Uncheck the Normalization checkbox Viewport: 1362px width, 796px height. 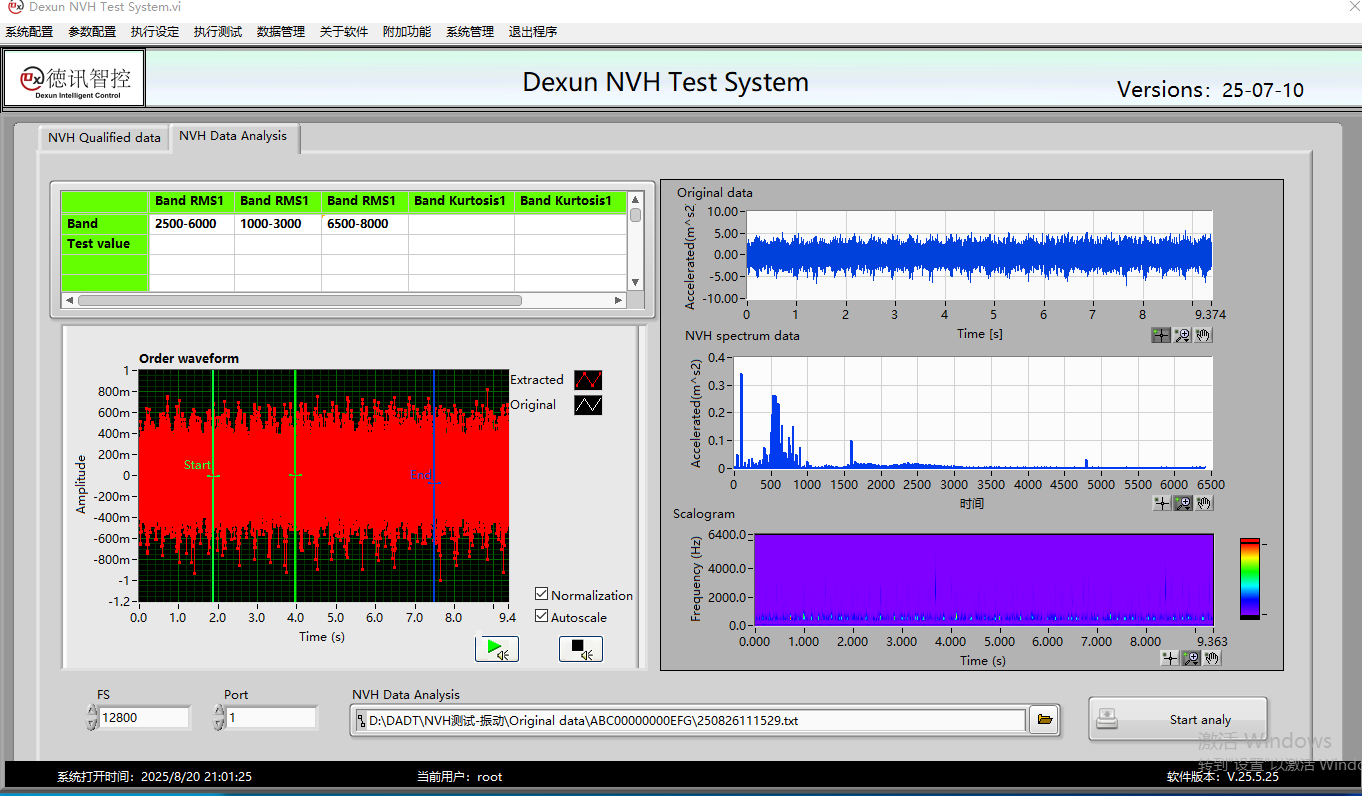(x=542, y=594)
